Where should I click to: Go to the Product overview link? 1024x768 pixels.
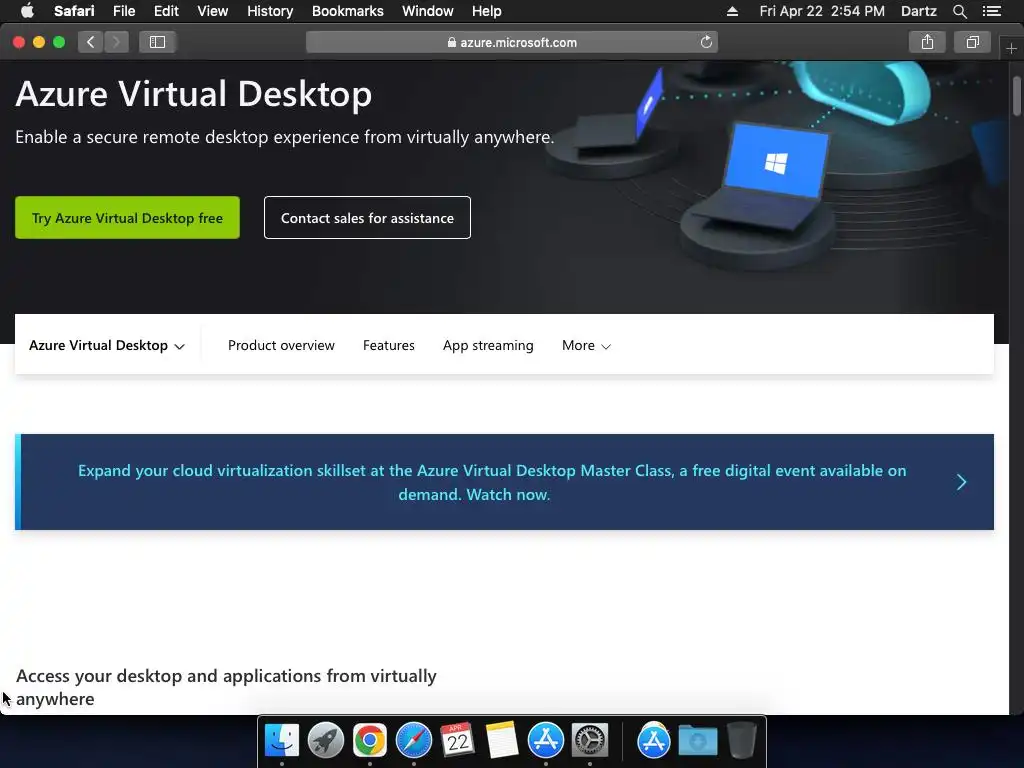tap(281, 345)
